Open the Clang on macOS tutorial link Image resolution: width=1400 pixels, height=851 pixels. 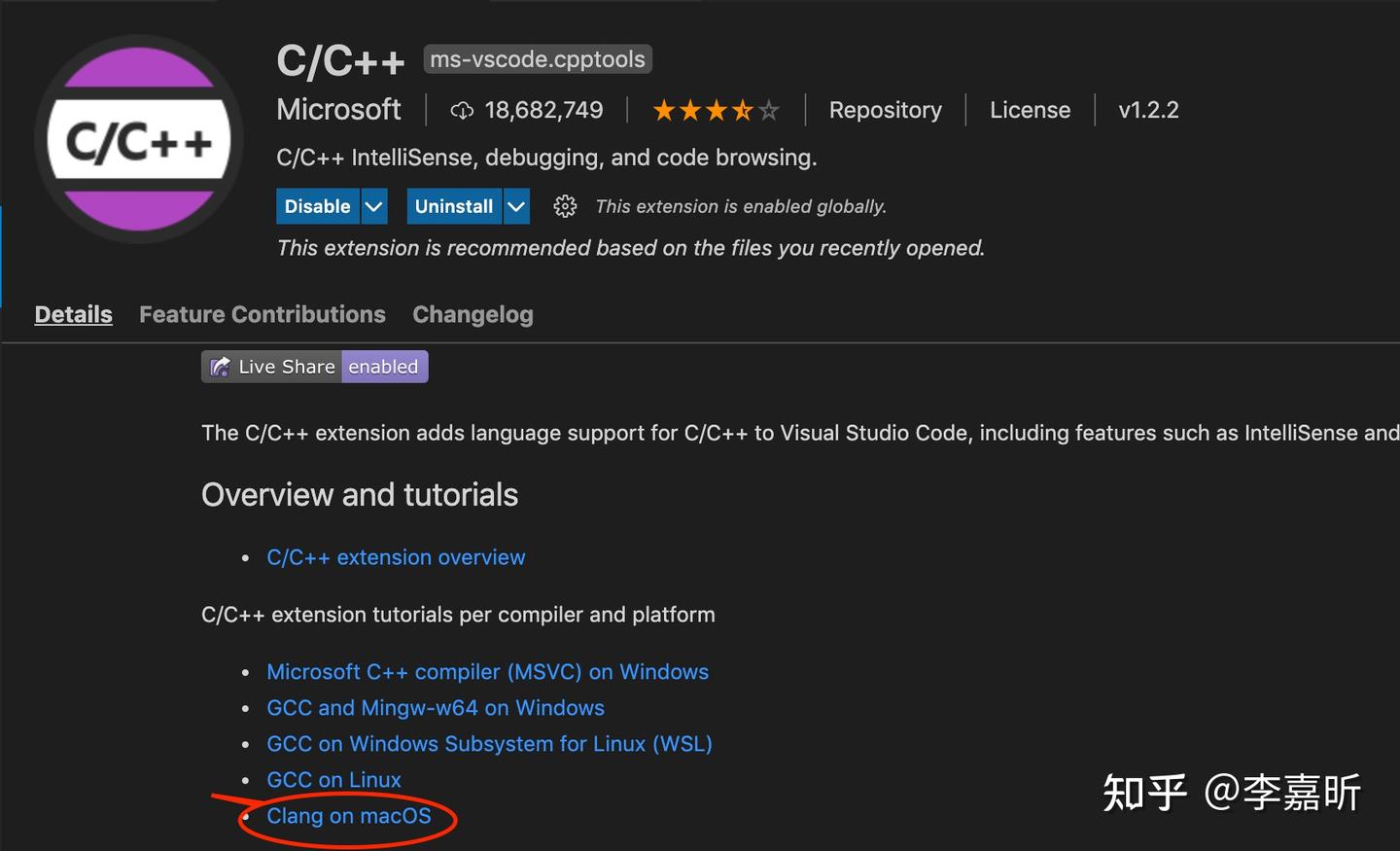point(348,816)
